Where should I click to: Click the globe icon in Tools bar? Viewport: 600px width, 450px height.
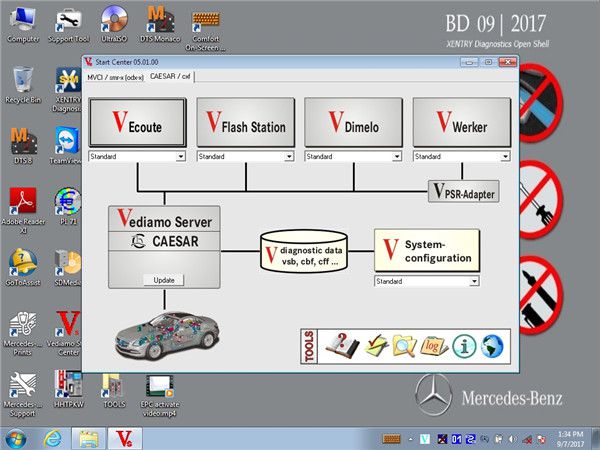click(491, 346)
